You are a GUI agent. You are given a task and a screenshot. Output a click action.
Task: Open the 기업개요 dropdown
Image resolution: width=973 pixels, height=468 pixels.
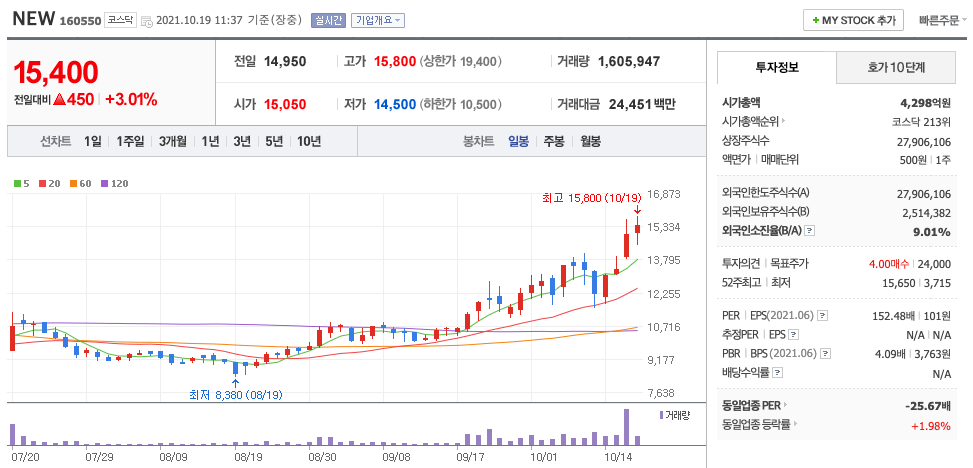(x=378, y=20)
